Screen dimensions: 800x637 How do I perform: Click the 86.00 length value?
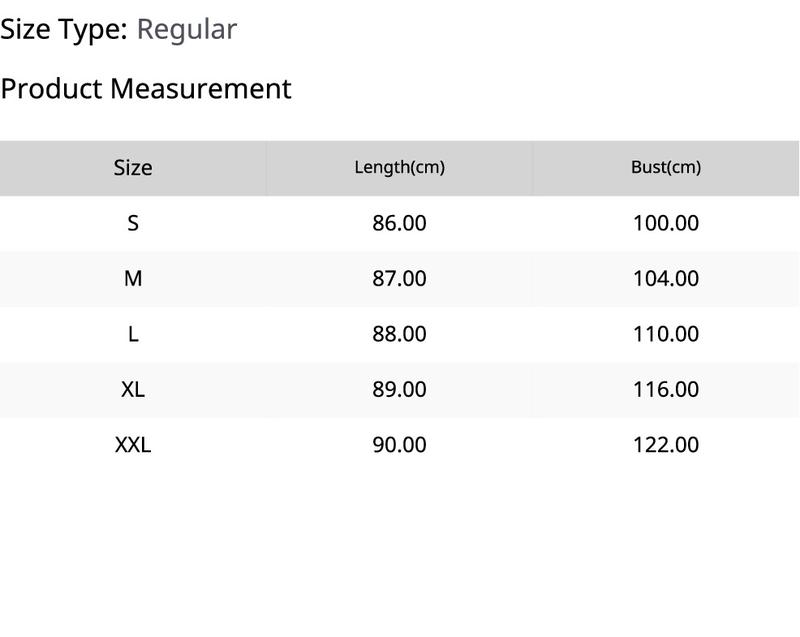pyautogui.click(x=399, y=223)
